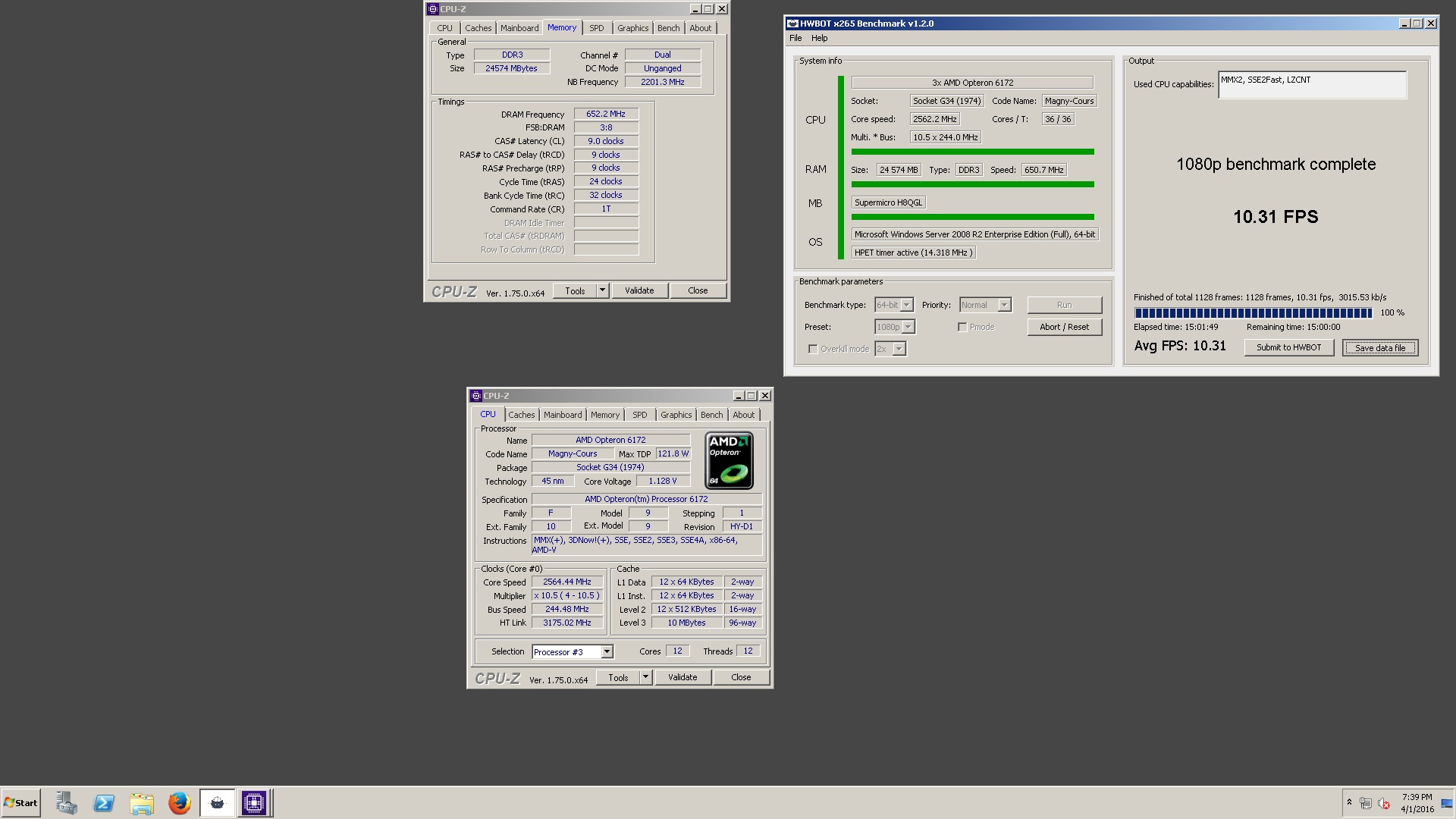Open the muted volume tray icon
The height and width of the screenshot is (819, 1456).
coord(1384,803)
